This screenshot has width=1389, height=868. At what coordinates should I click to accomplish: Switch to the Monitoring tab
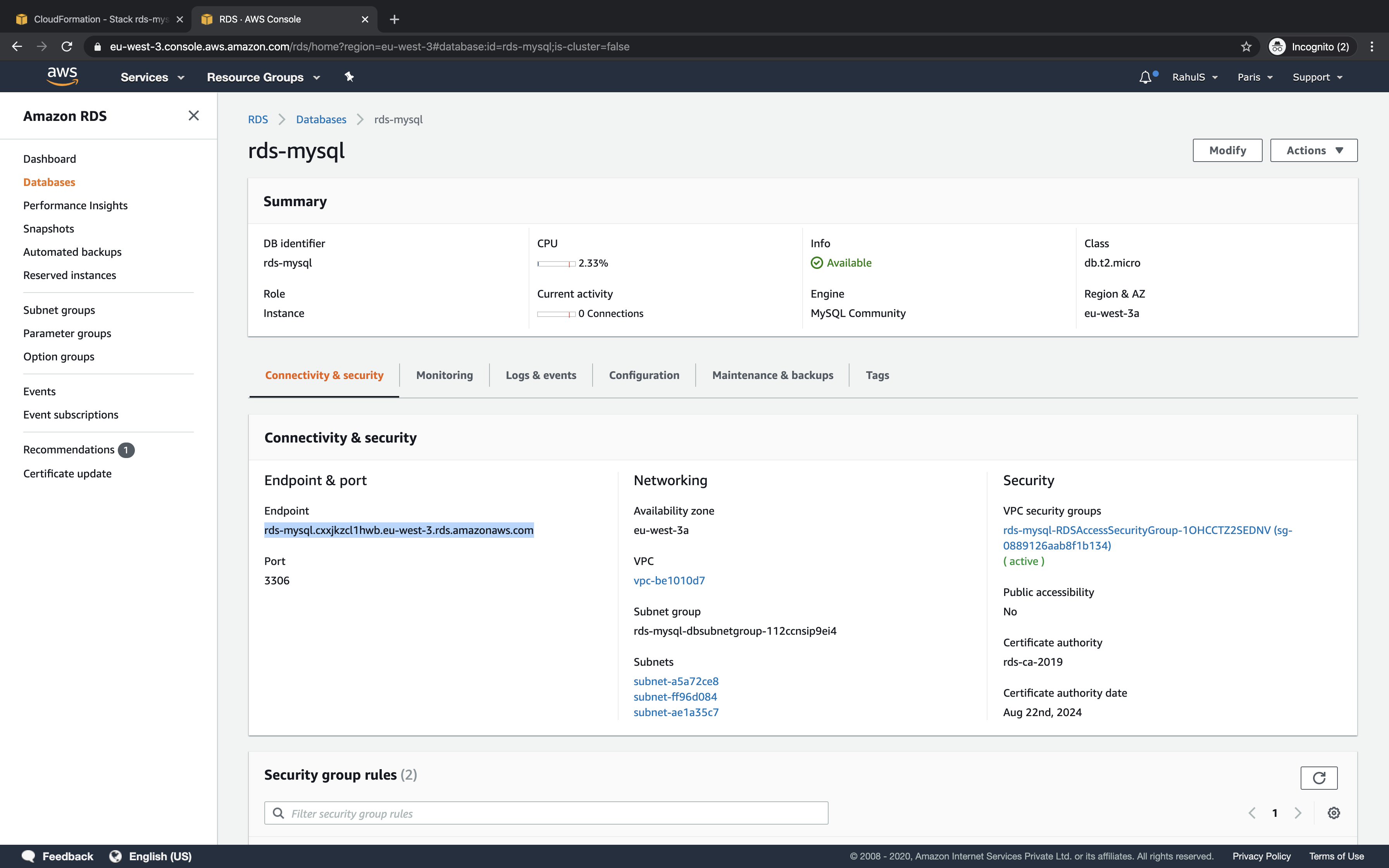(x=444, y=375)
